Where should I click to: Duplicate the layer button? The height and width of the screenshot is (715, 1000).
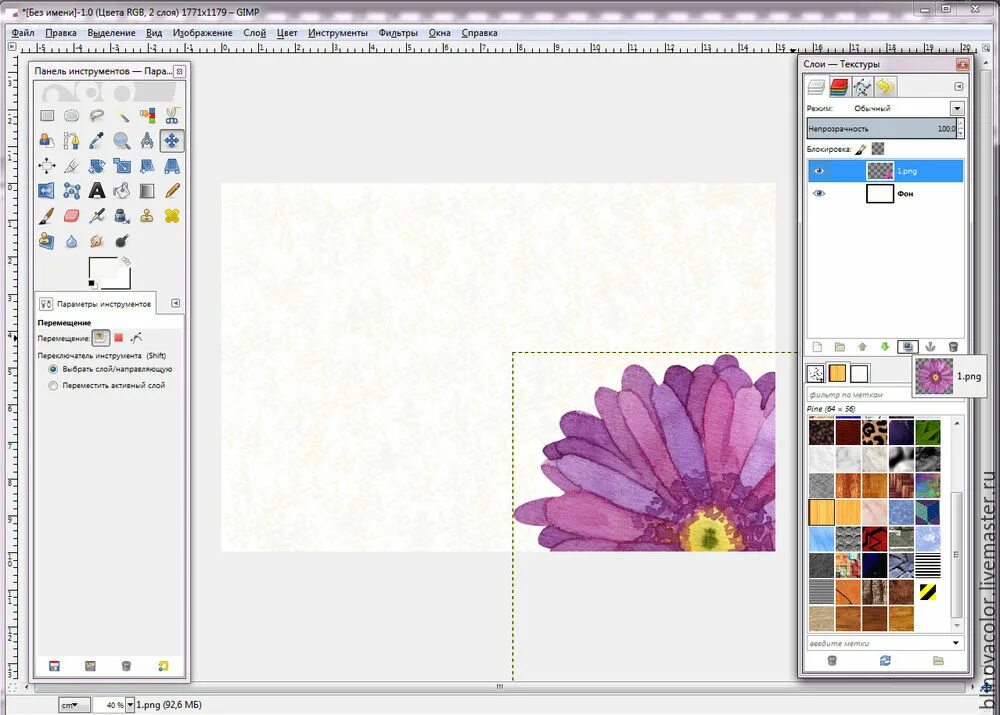tap(908, 347)
